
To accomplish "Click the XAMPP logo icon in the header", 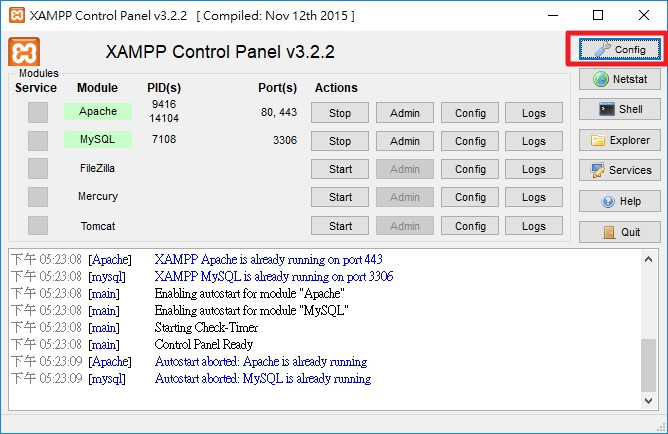I will point(24,52).
